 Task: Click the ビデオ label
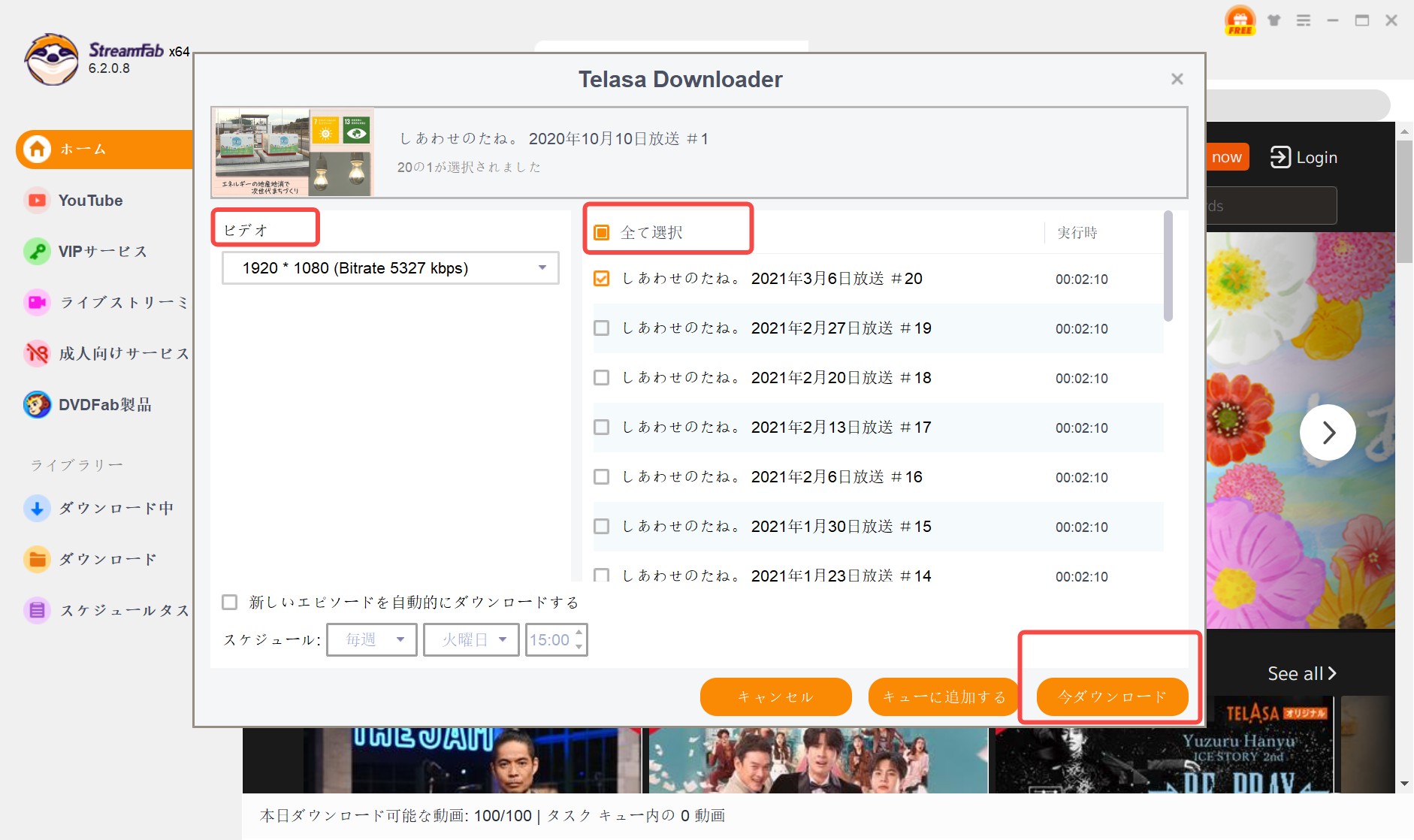[246, 230]
